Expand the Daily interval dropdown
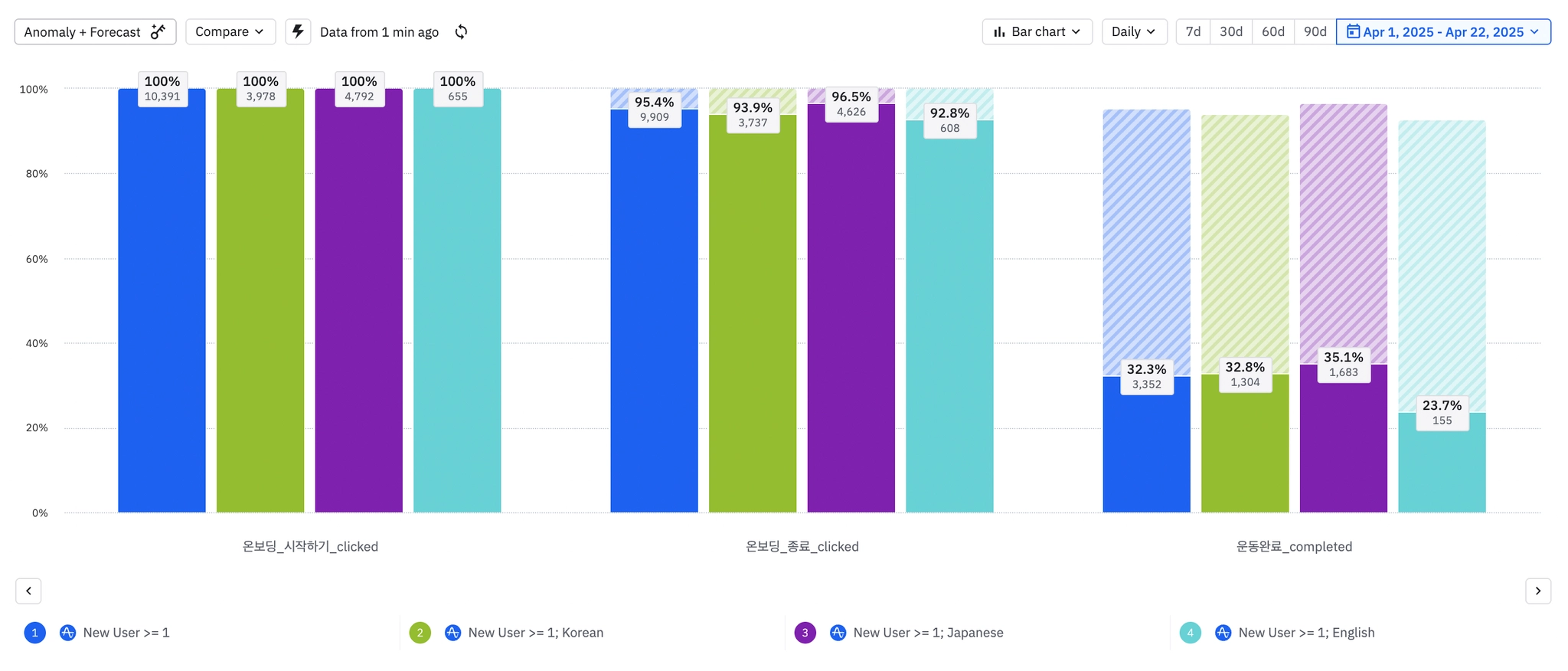The width and height of the screenshot is (1568, 671). click(x=1133, y=31)
